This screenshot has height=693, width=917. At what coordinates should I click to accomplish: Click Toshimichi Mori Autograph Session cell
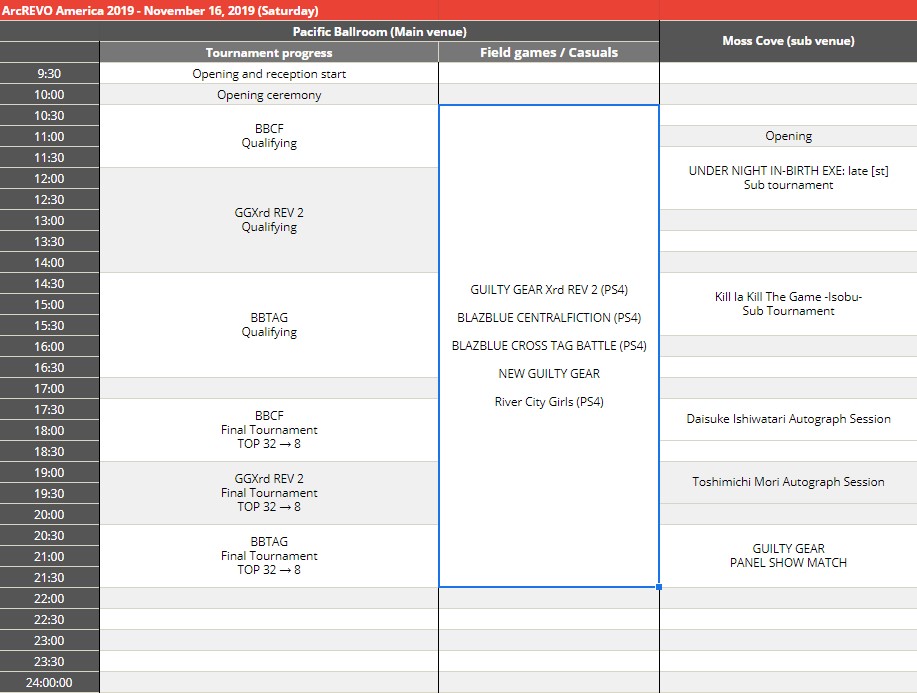(788, 483)
